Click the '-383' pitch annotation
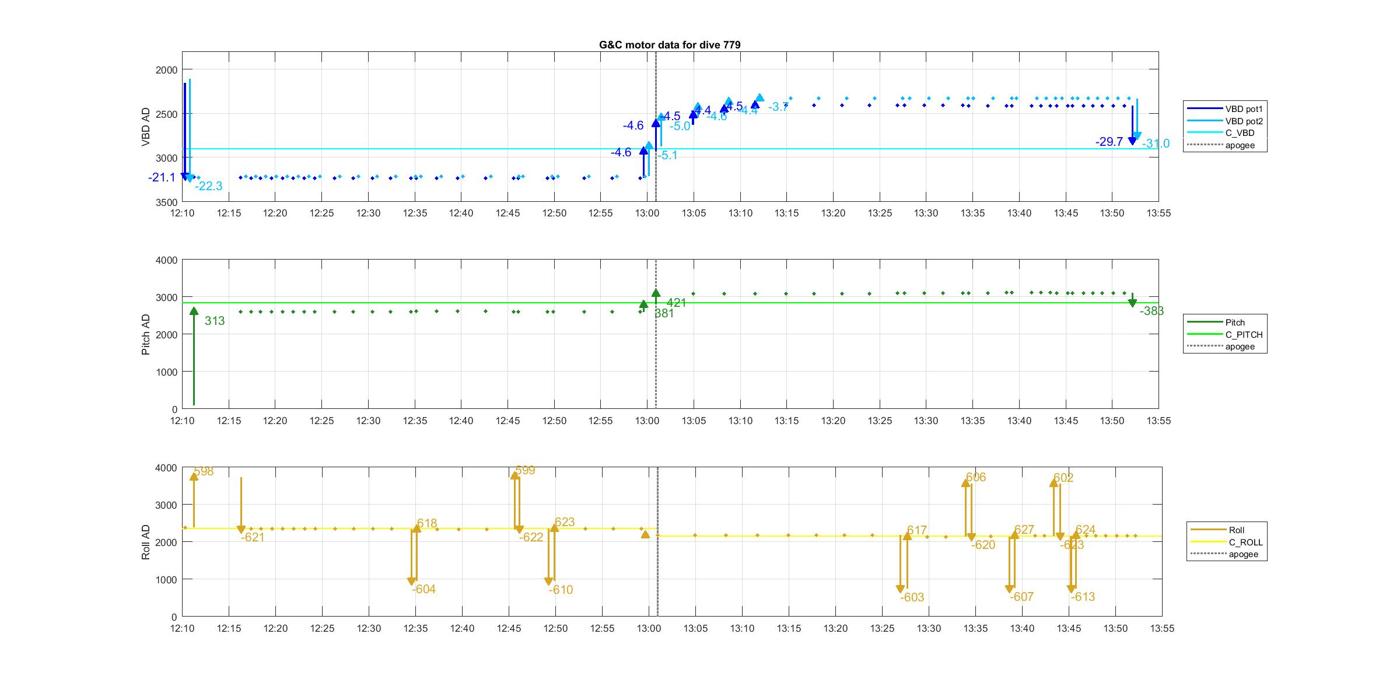The width and height of the screenshot is (1400, 693). [1152, 311]
